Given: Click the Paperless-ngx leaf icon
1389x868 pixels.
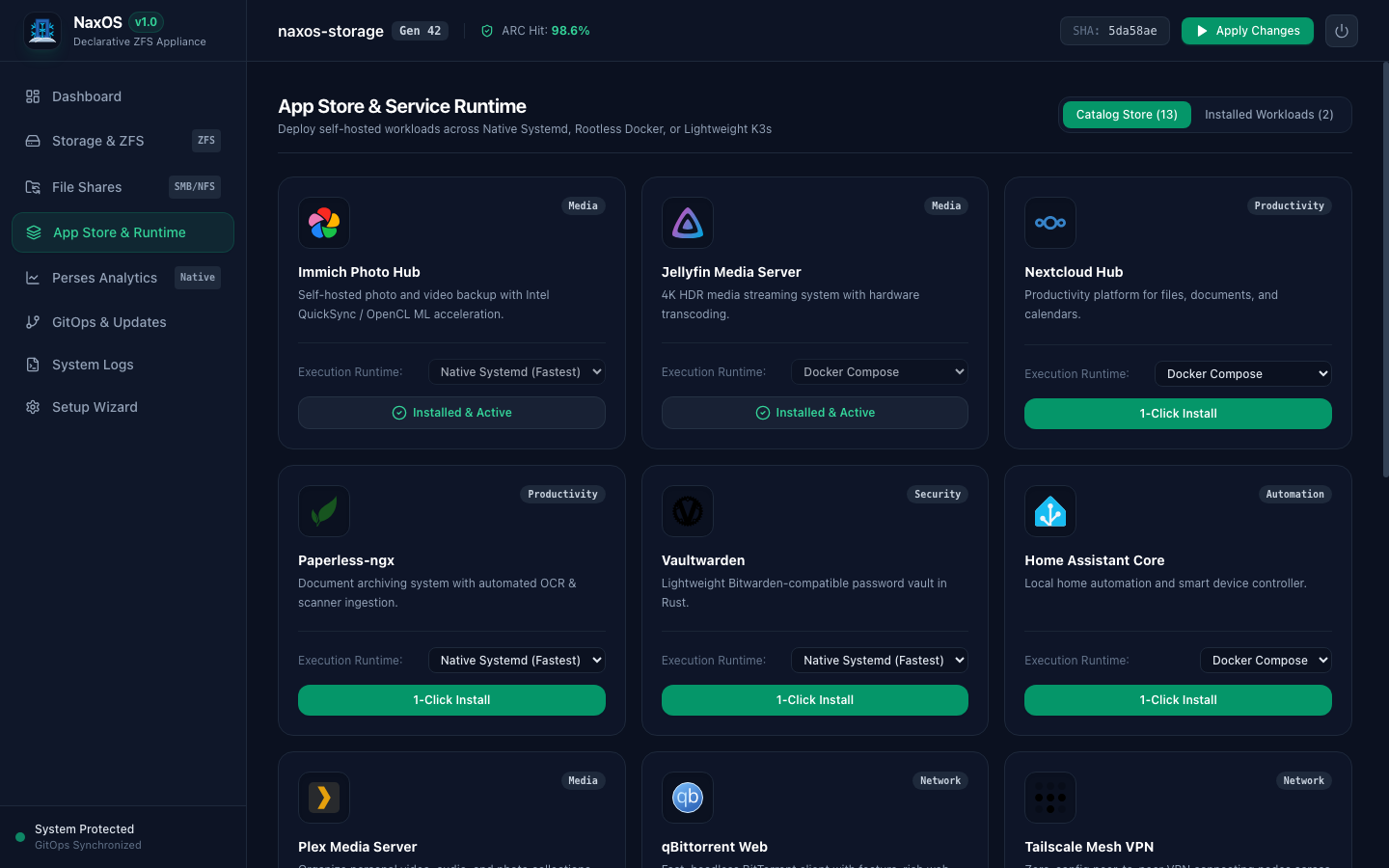Looking at the screenshot, I should (x=324, y=511).
